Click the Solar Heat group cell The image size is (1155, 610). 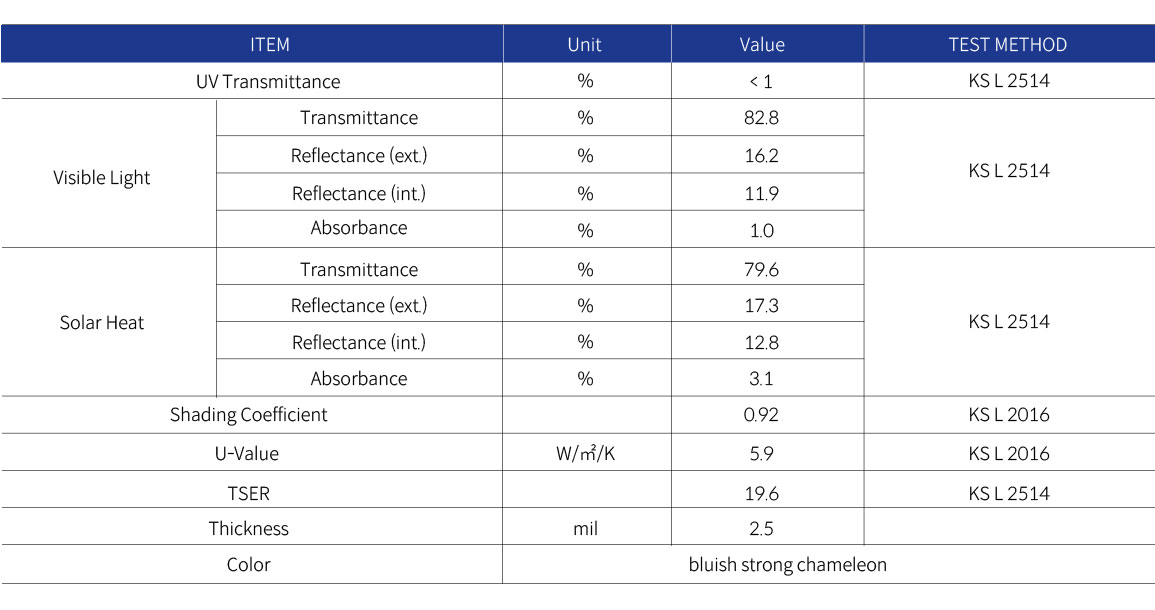102,323
